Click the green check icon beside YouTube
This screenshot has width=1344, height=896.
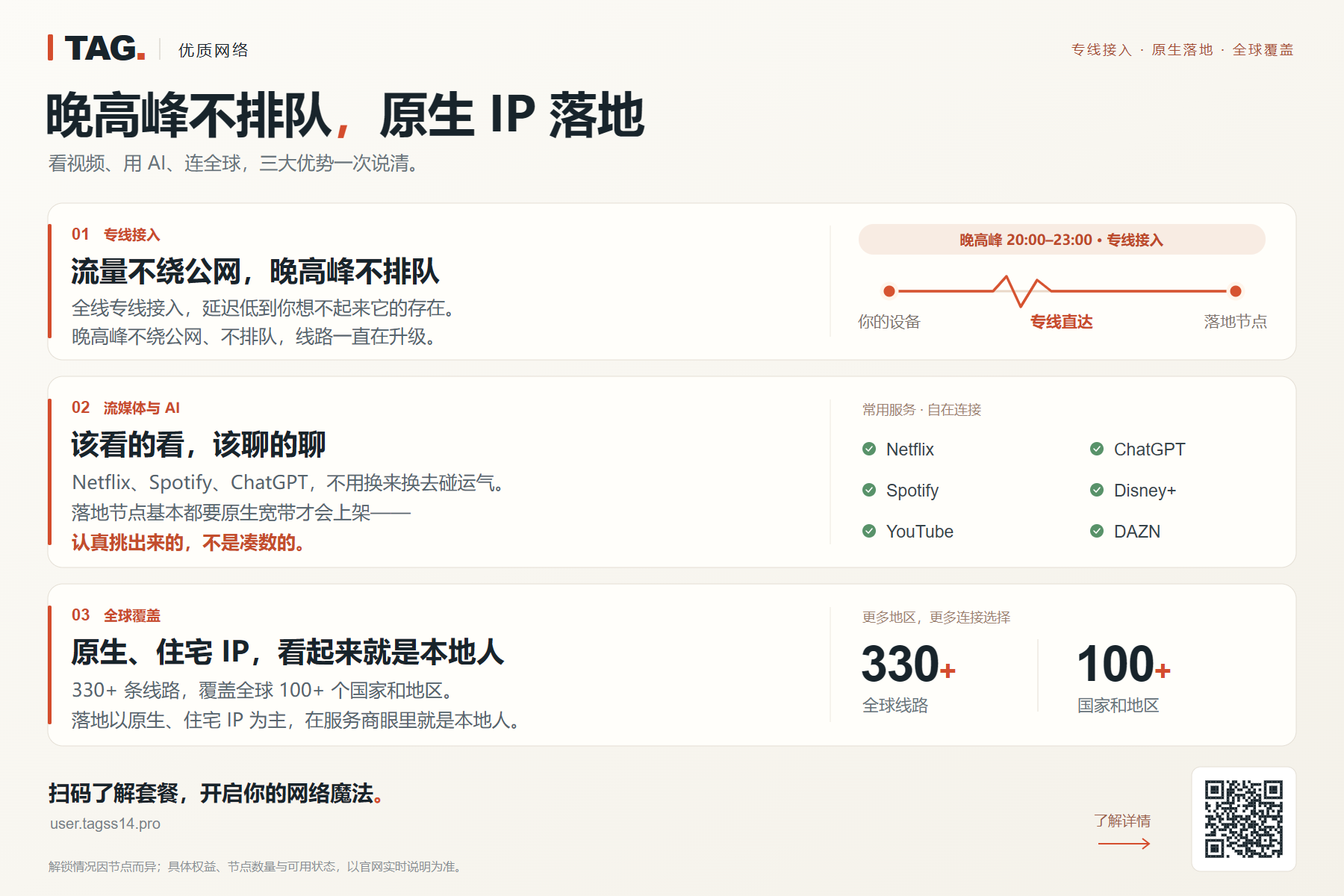[869, 531]
